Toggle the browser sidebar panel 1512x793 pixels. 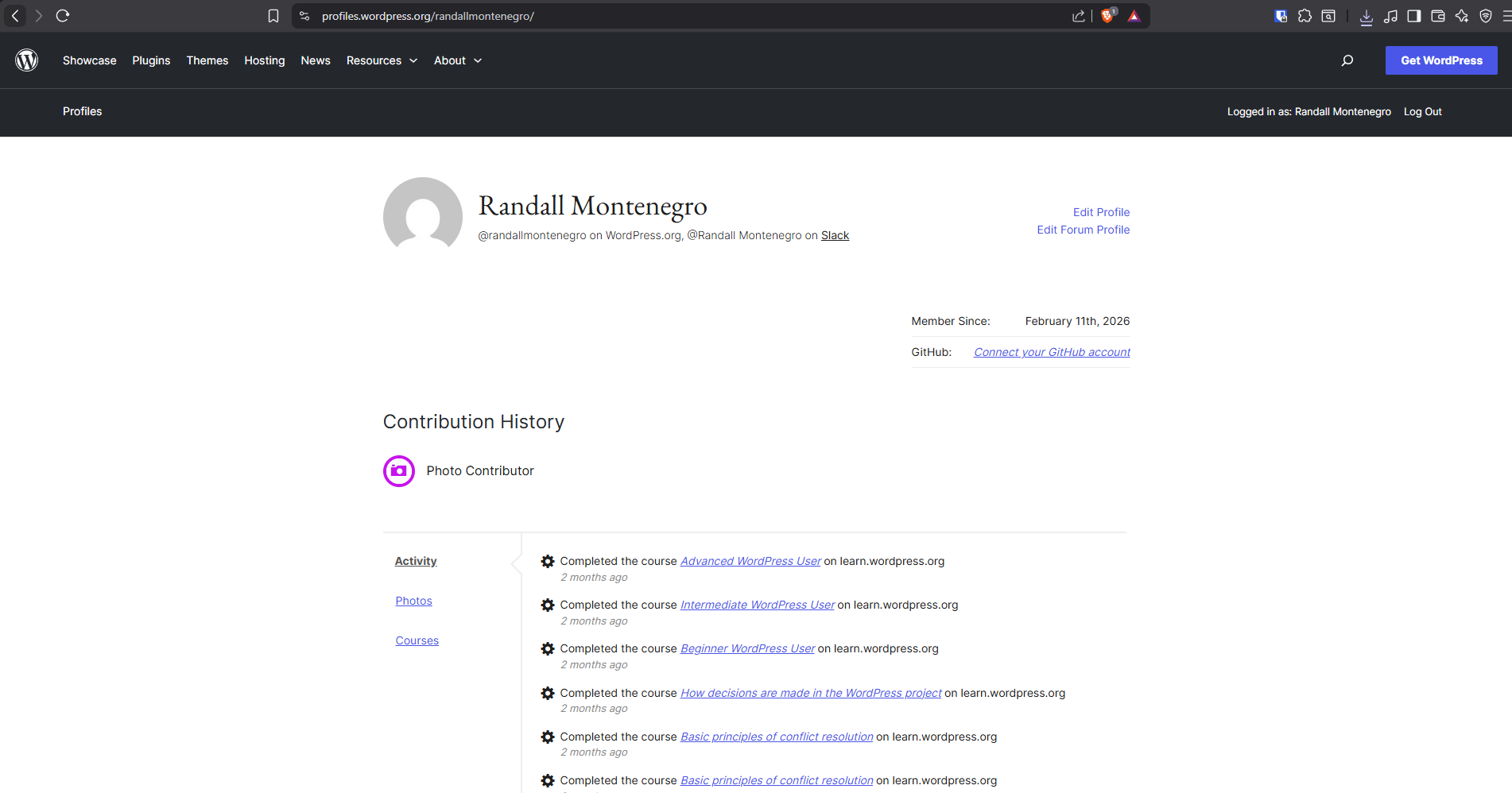[x=1414, y=16]
